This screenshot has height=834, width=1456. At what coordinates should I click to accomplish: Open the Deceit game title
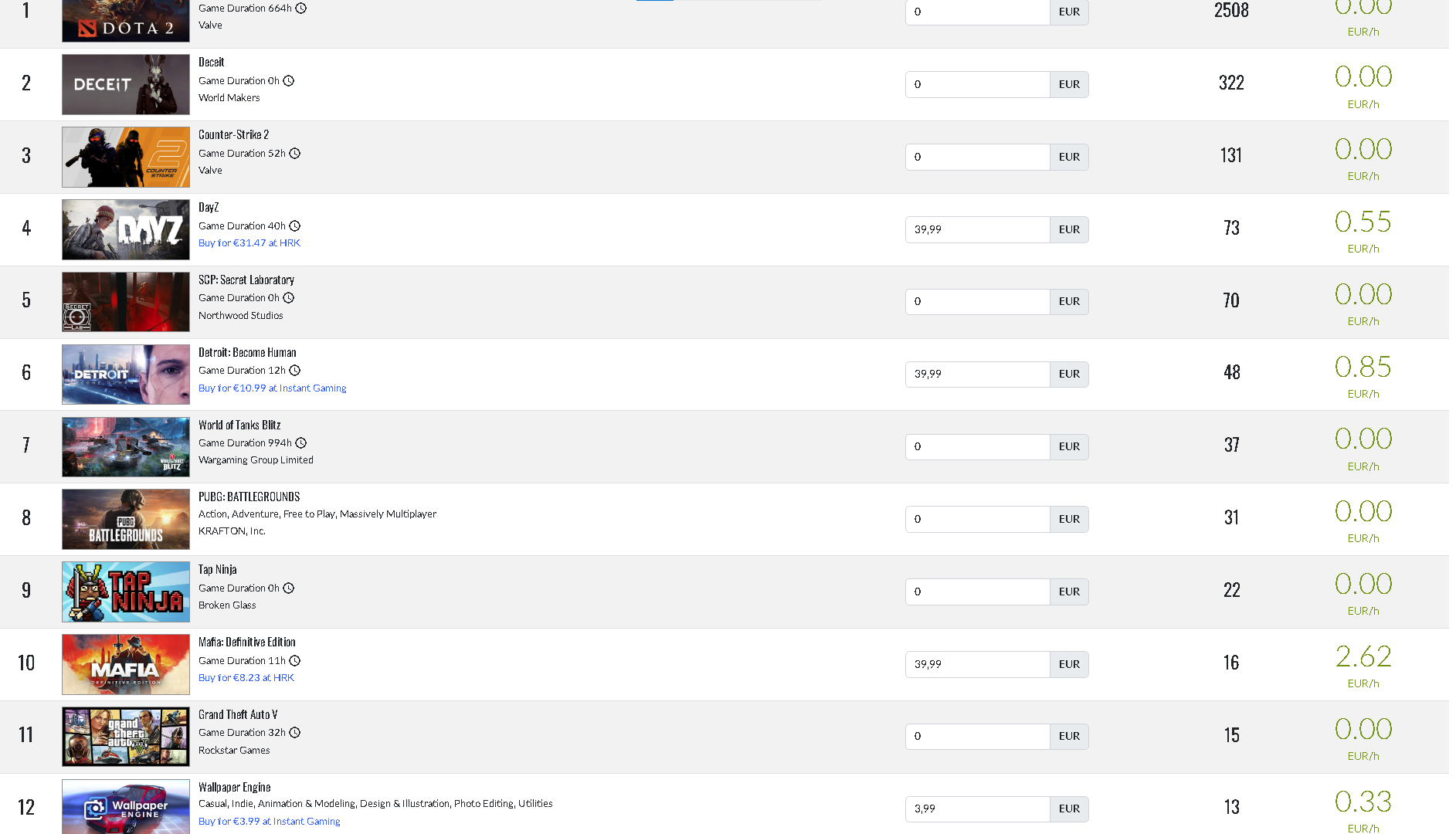pos(212,63)
